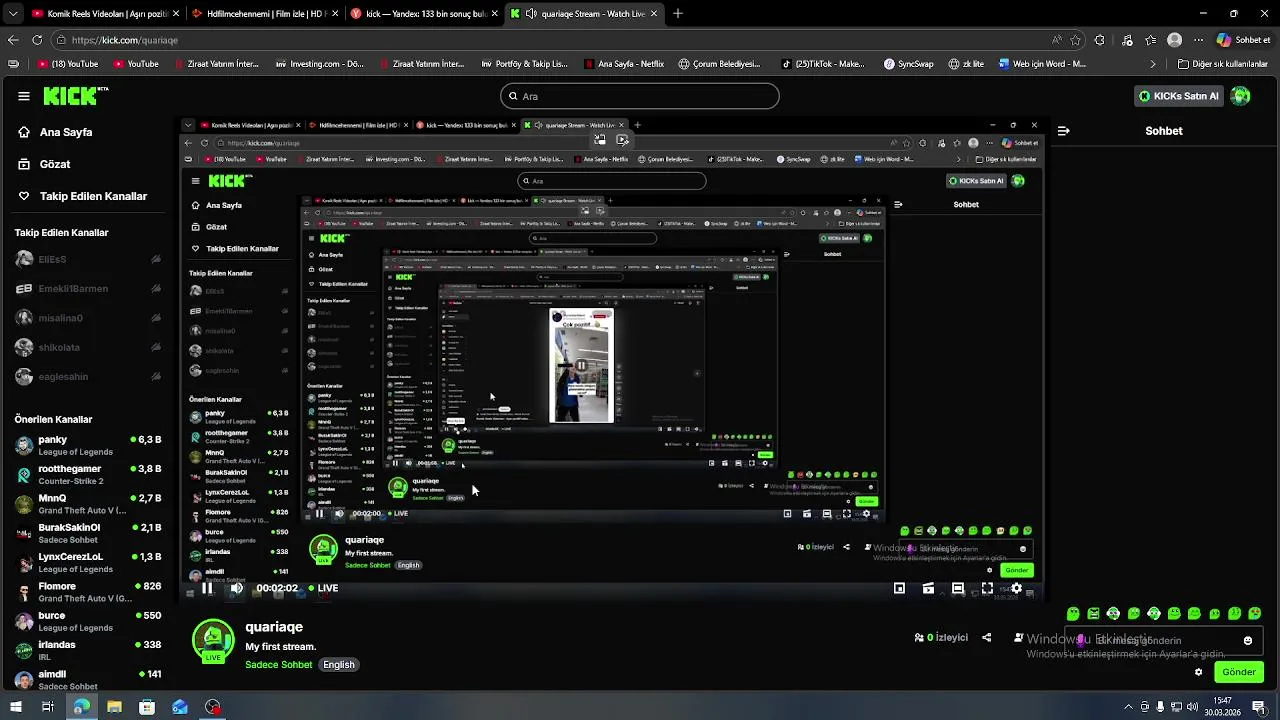Screen dimensions: 1280x720
Task: Switch to Hdfilmcehennemi browser tab
Action: click(x=265, y=14)
